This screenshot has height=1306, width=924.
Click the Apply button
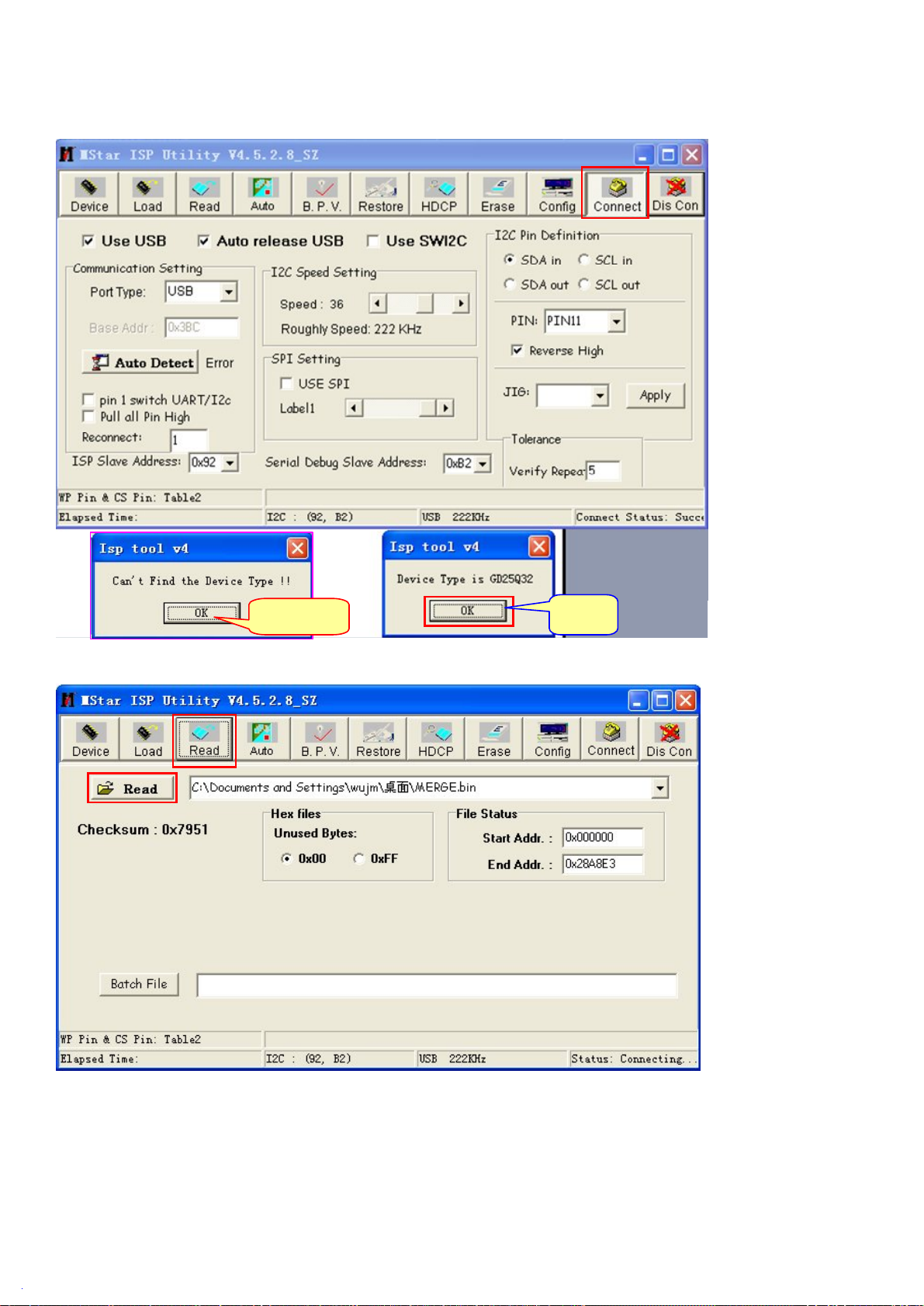[656, 395]
